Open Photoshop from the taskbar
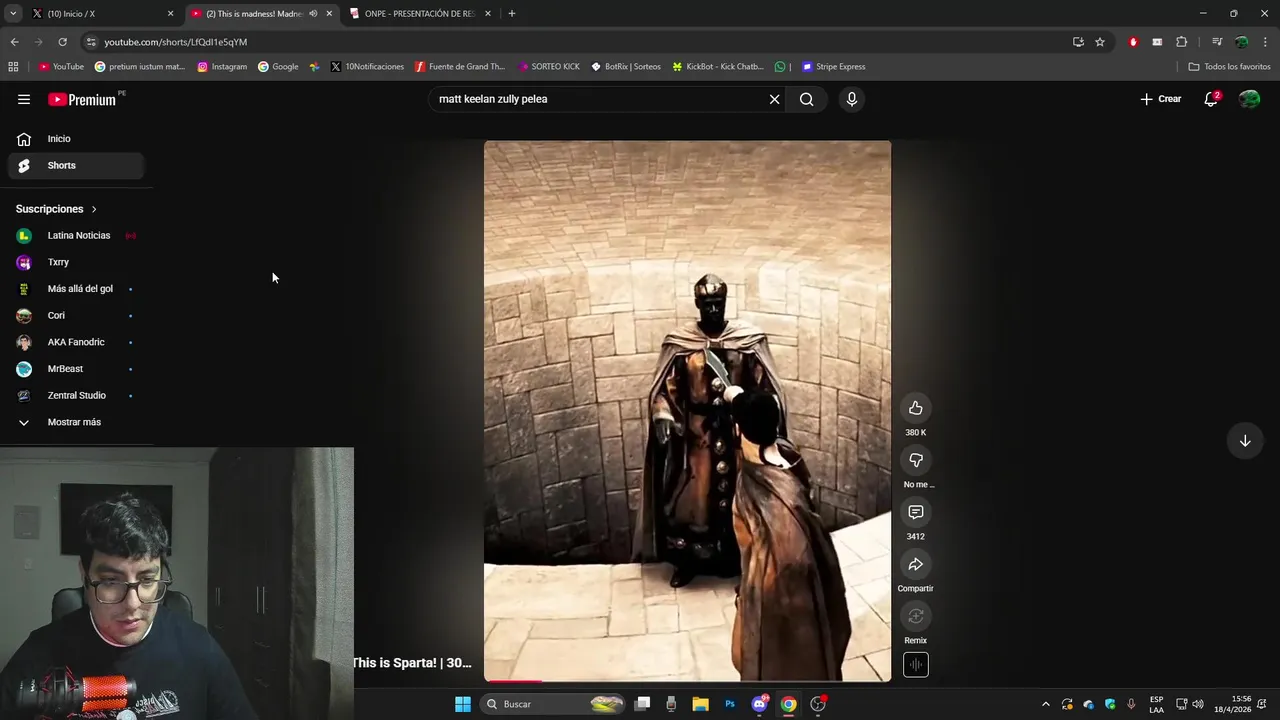 pyautogui.click(x=730, y=704)
